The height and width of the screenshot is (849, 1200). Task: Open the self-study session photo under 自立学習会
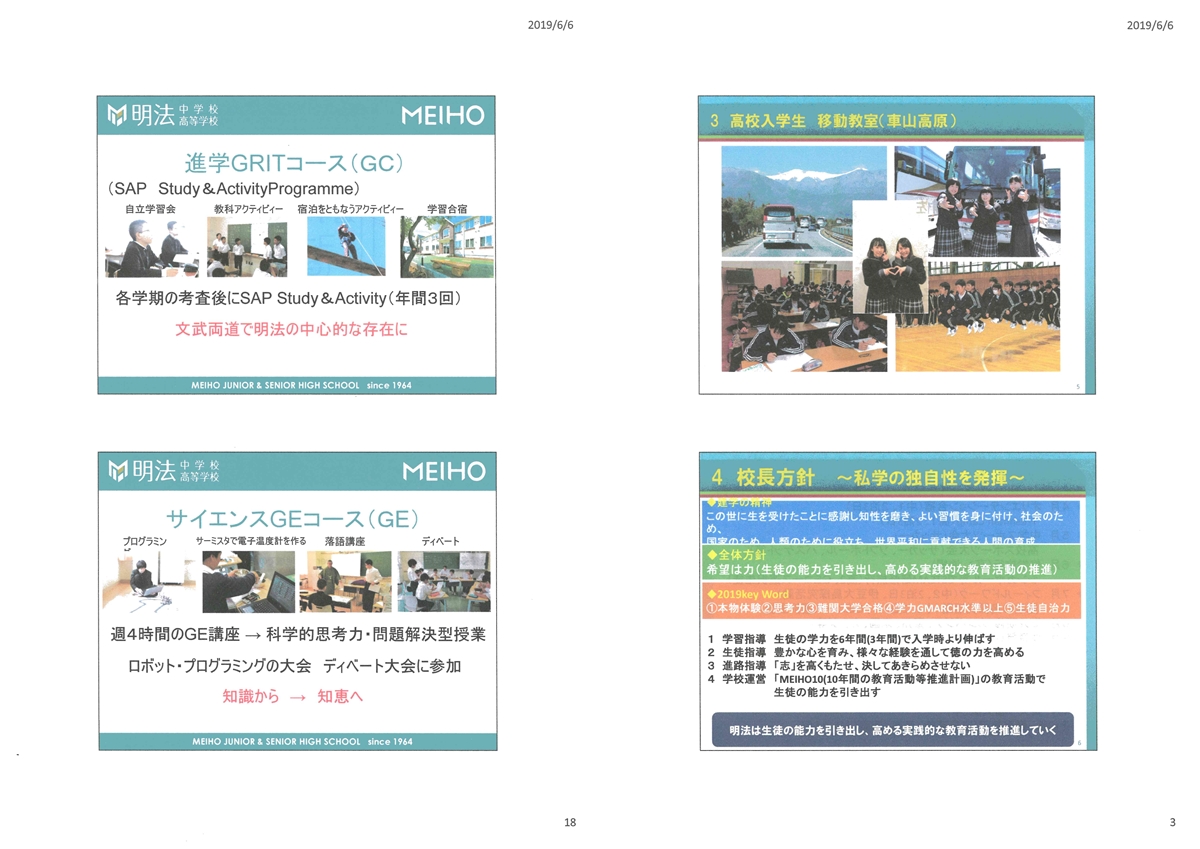click(152, 247)
